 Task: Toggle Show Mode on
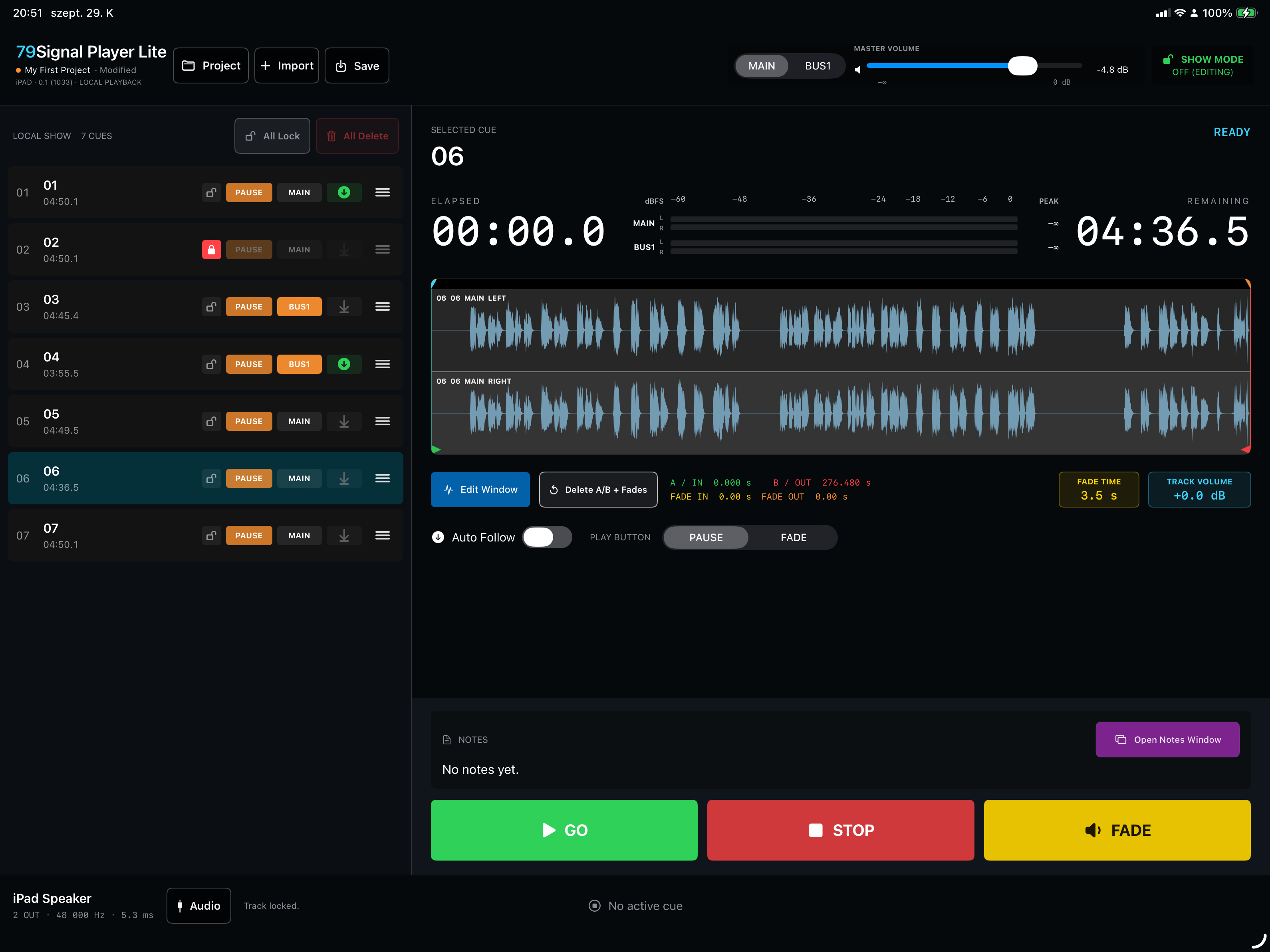pos(1203,65)
